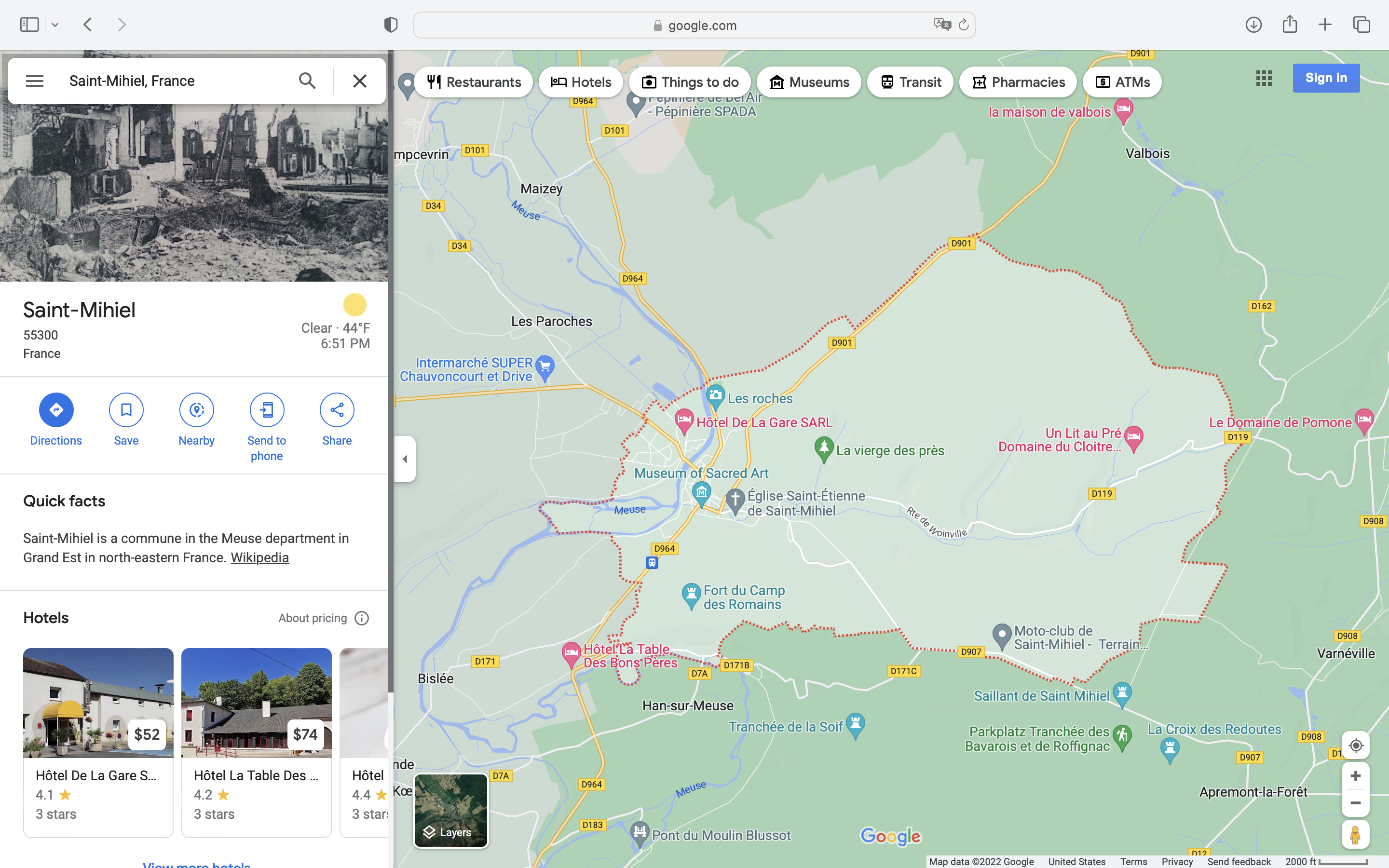Open the Google apps grid icon

coord(1263,78)
